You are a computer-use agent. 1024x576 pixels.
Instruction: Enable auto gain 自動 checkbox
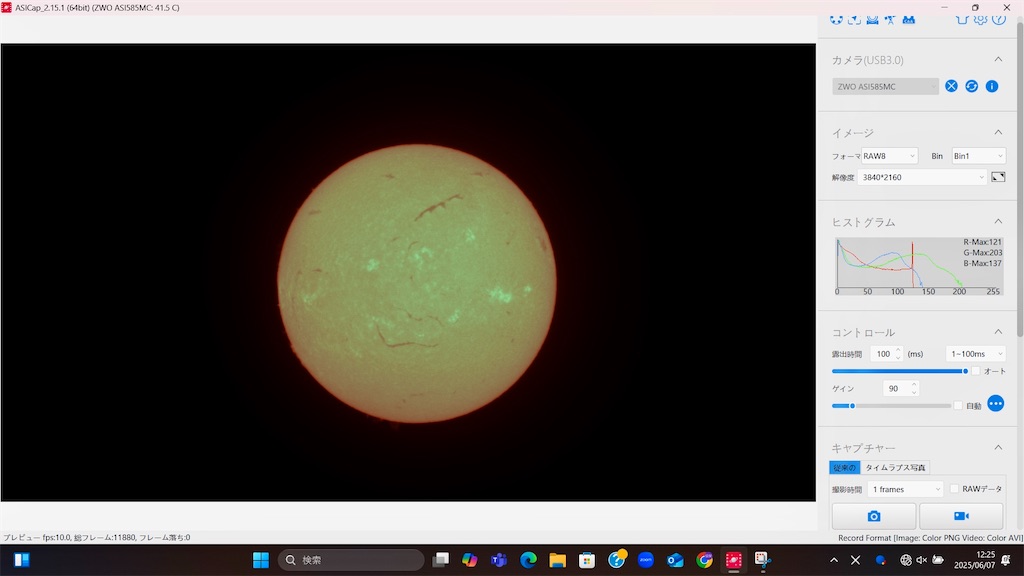tap(958, 406)
